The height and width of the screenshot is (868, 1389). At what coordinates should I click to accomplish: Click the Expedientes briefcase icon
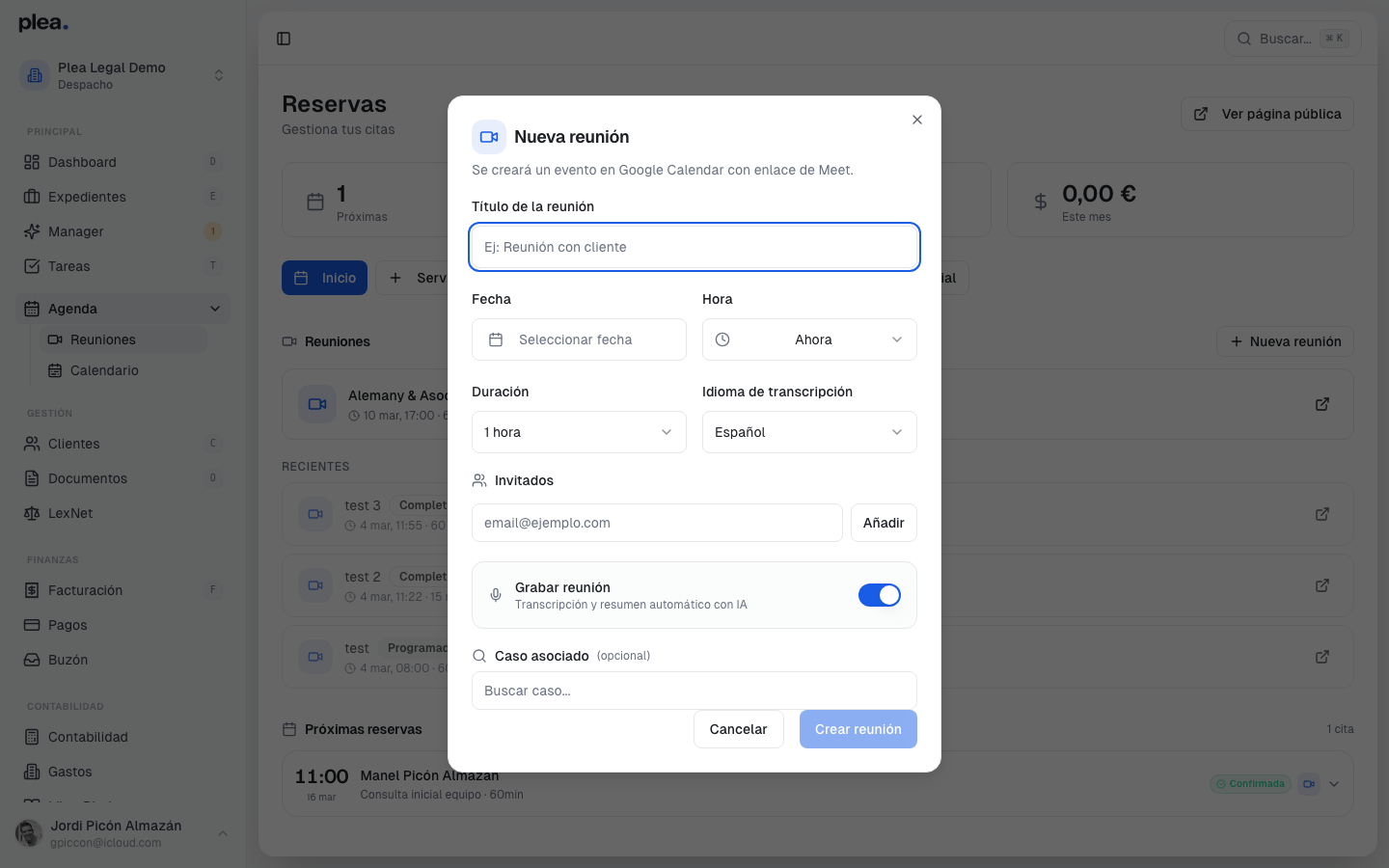click(32, 197)
